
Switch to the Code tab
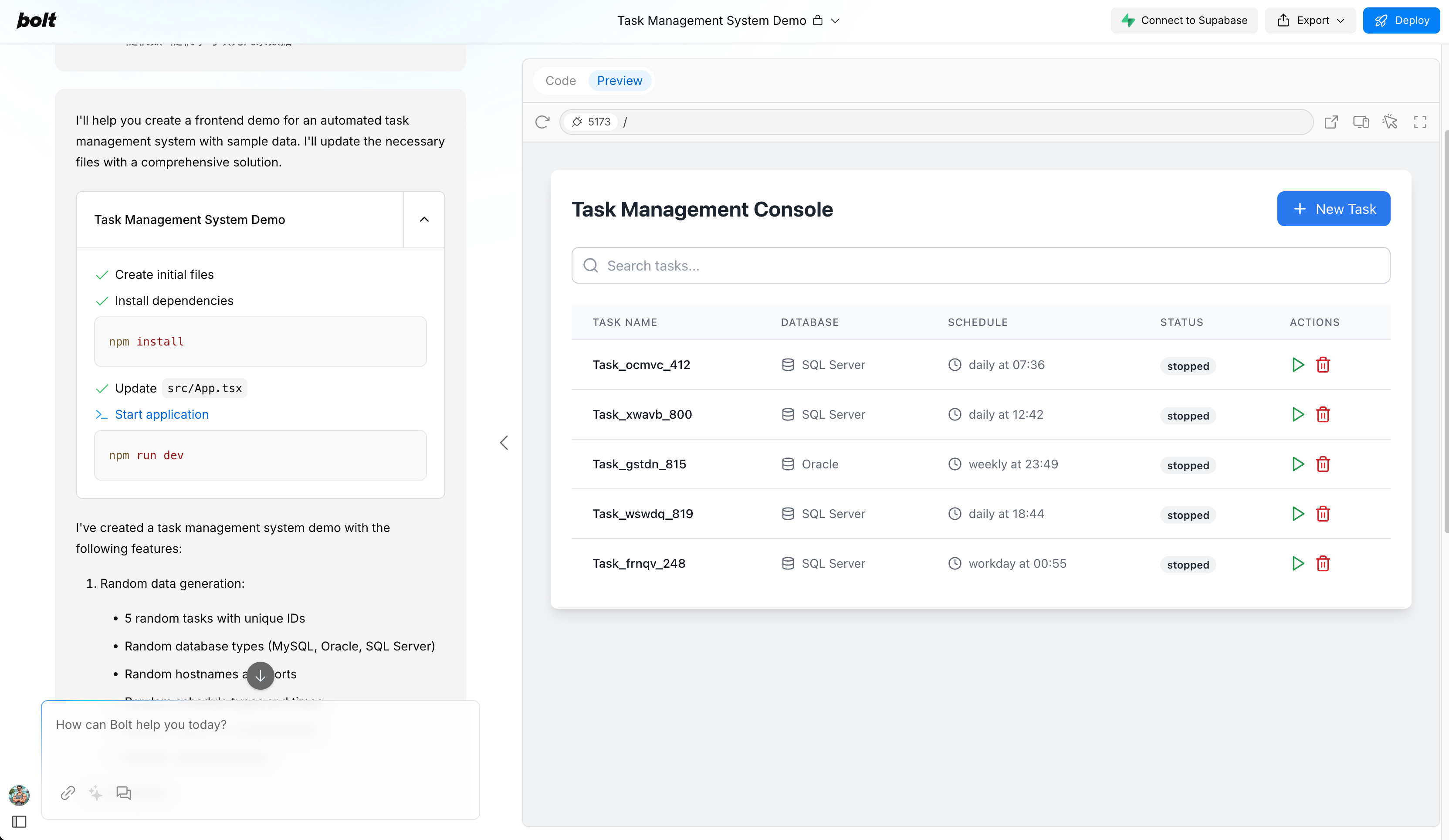coord(560,81)
